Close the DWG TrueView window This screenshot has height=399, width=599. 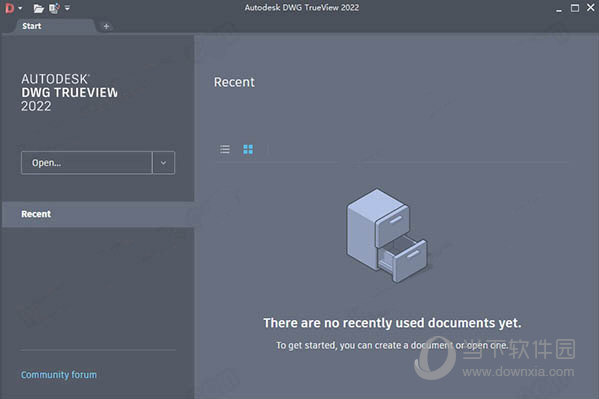click(591, 8)
